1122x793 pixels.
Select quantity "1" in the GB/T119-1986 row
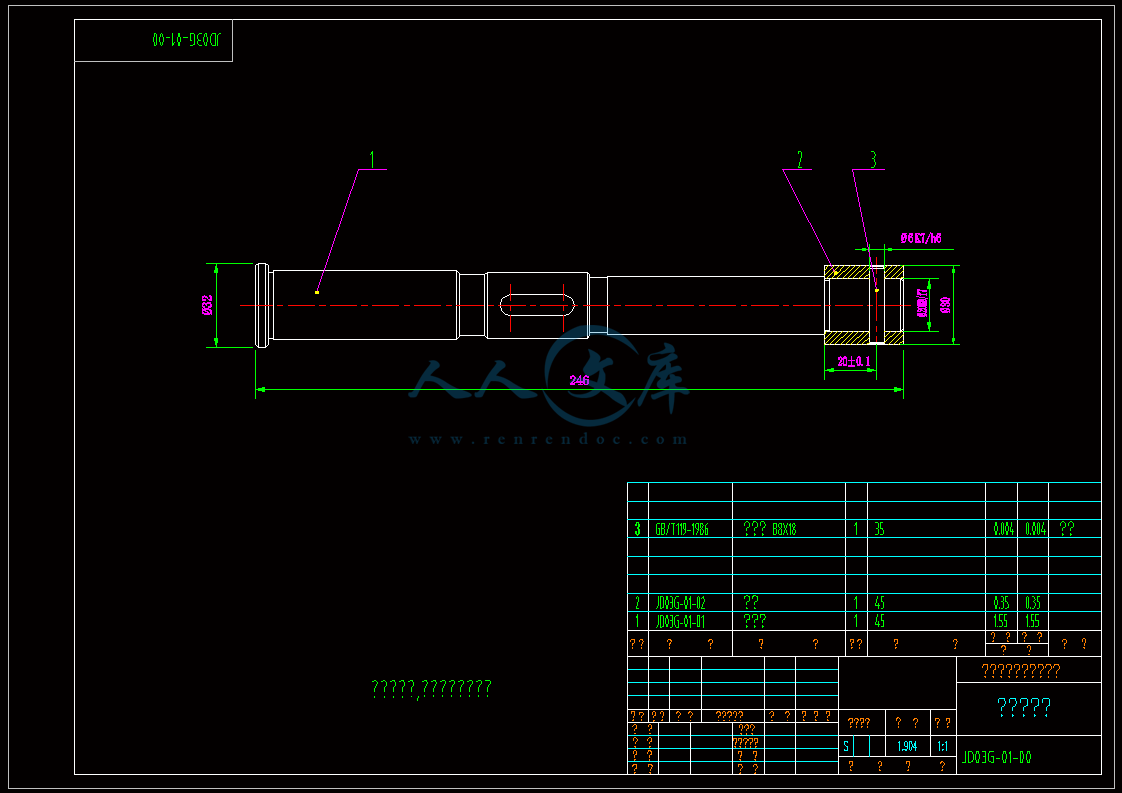click(856, 529)
